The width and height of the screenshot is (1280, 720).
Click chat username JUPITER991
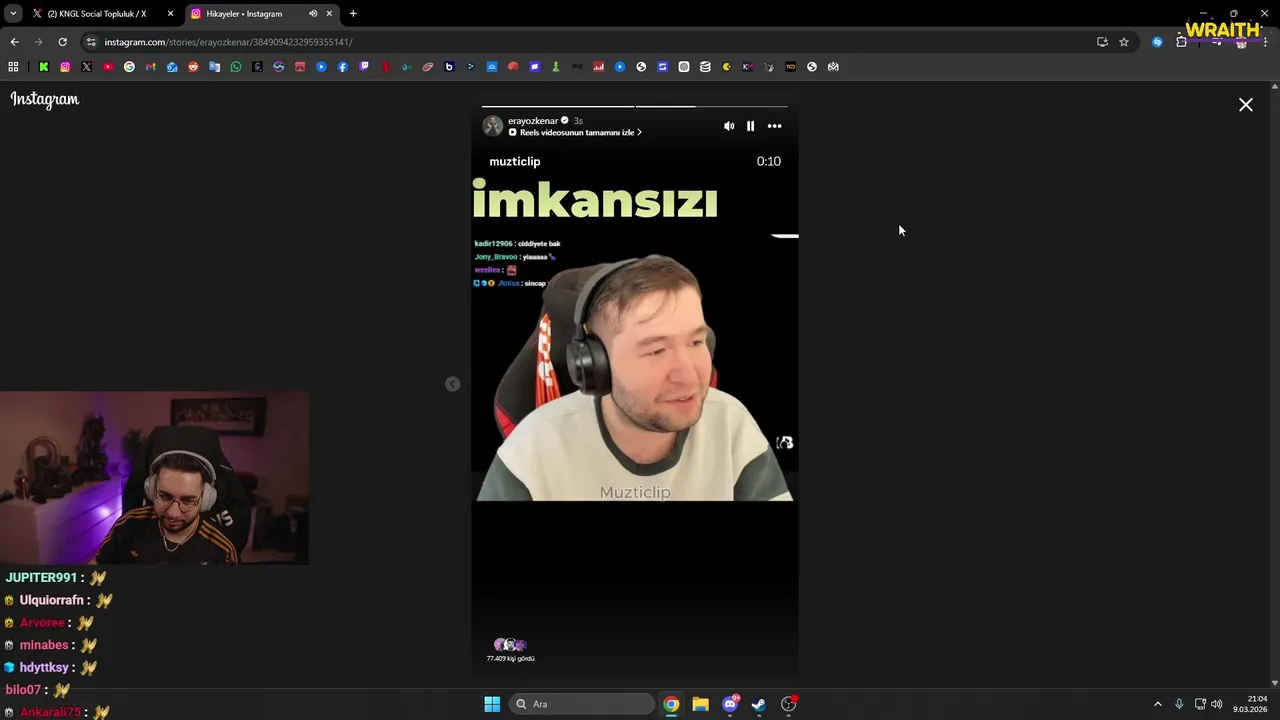click(41, 578)
